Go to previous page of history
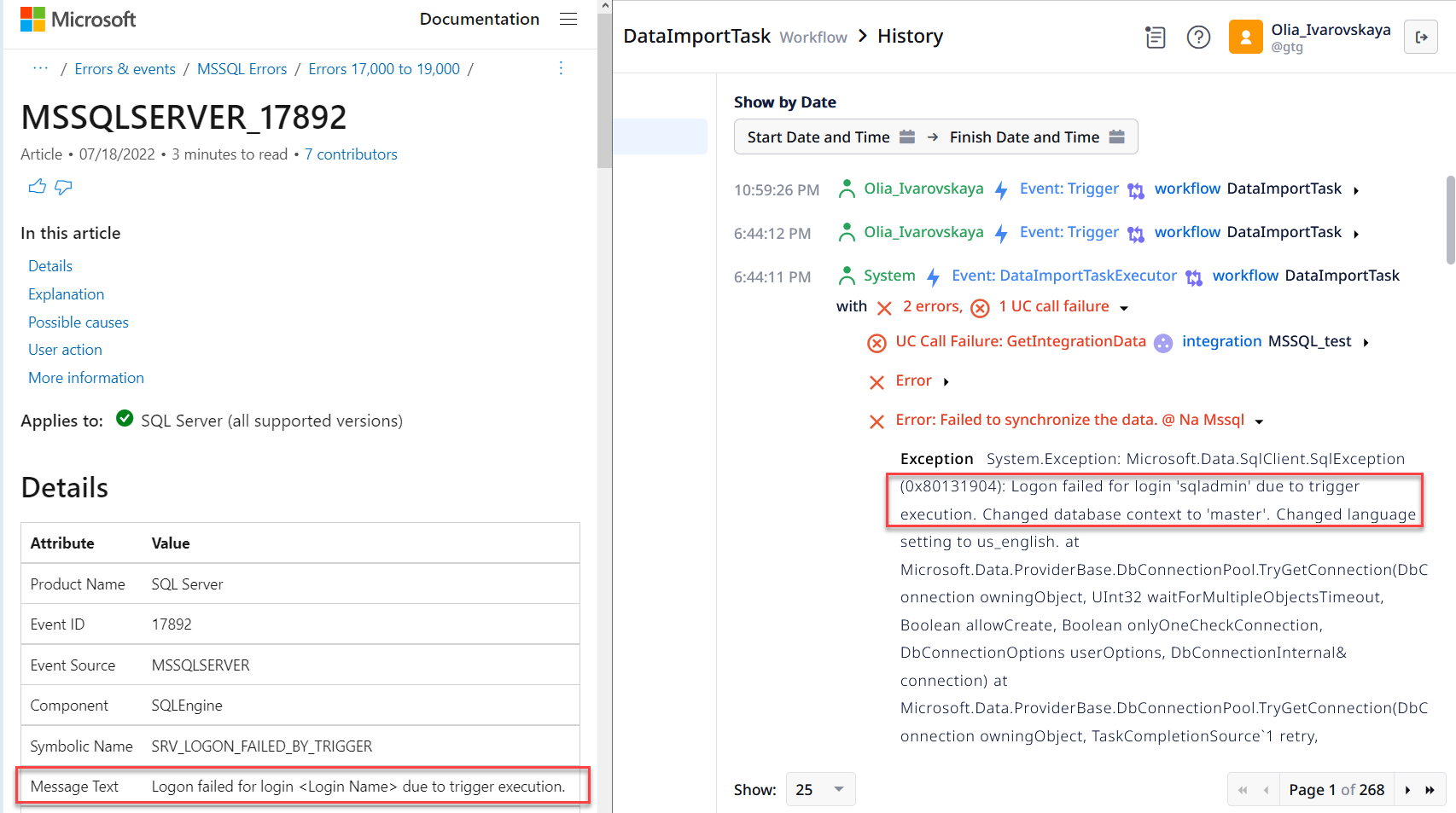Viewport: 1456px width, 813px height. tap(1267, 790)
